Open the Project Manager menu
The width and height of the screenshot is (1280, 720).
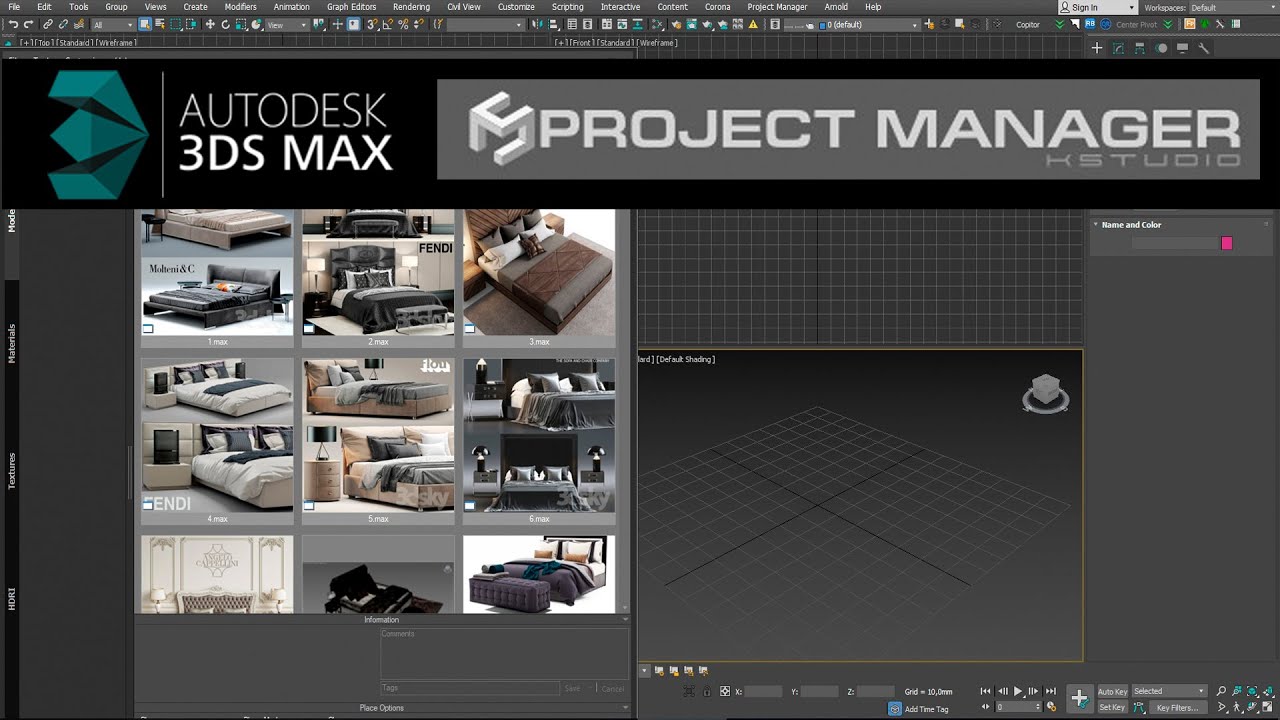[x=777, y=7]
